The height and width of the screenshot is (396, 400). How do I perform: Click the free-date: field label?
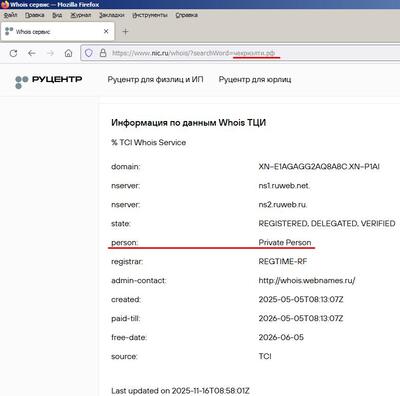pyautogui.click(x=129, y=337)
